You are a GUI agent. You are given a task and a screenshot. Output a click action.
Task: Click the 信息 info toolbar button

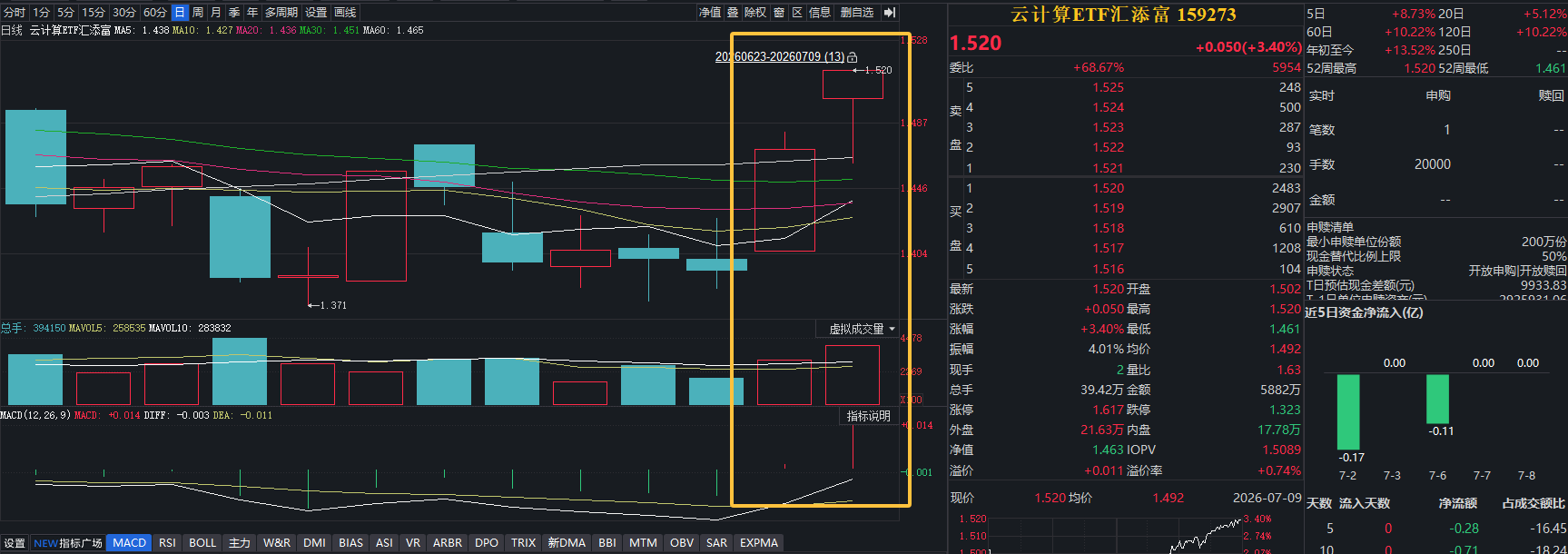[x=820, y=12]
